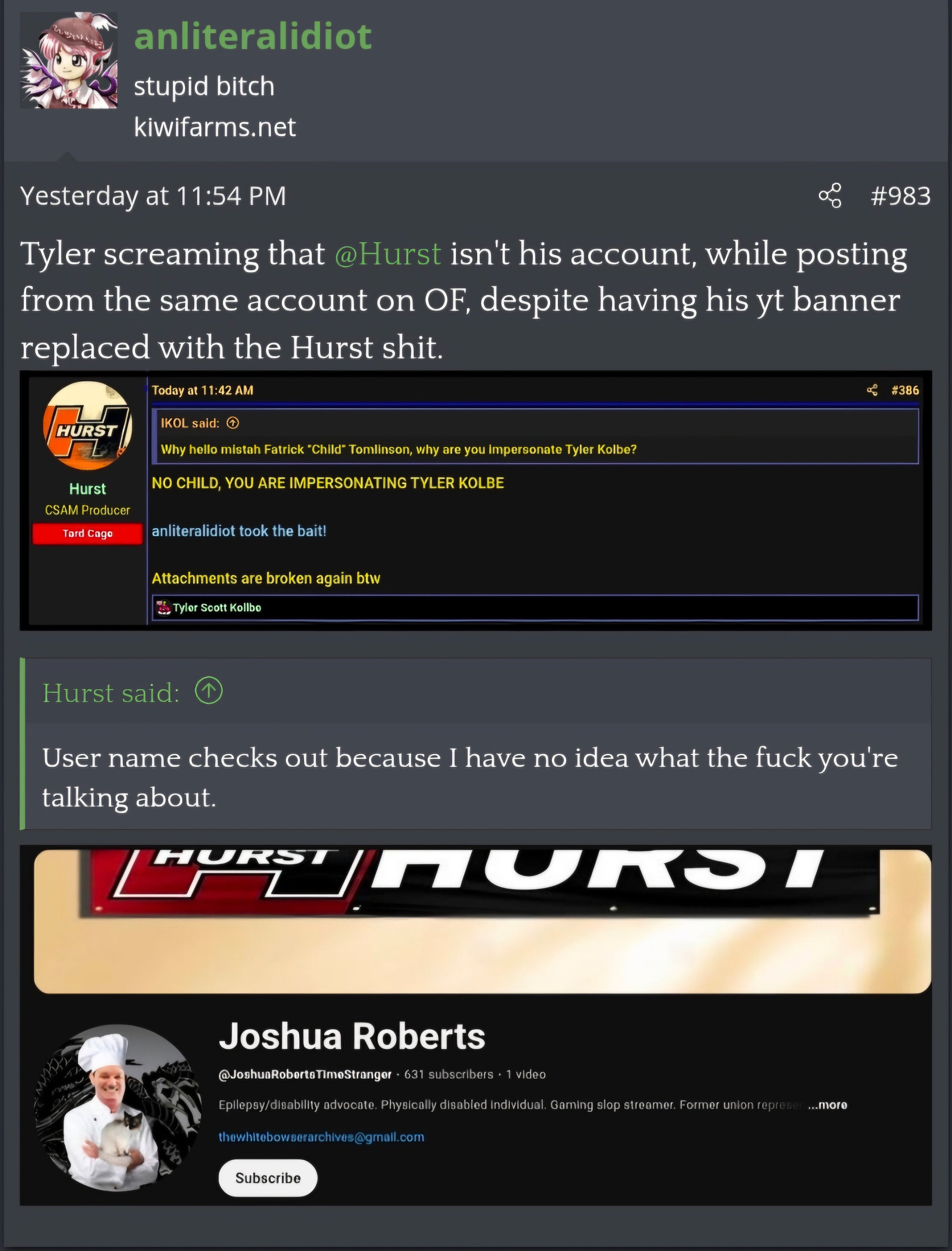Click the Subscribe button
The width and height of the screenshot is (952, 1251).
(267, 1178)
